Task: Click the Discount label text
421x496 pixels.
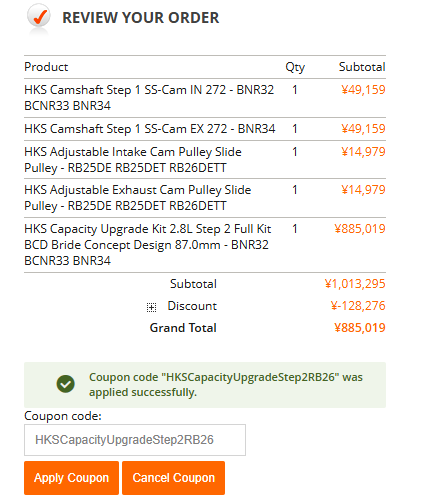Action: coord(192,306)
